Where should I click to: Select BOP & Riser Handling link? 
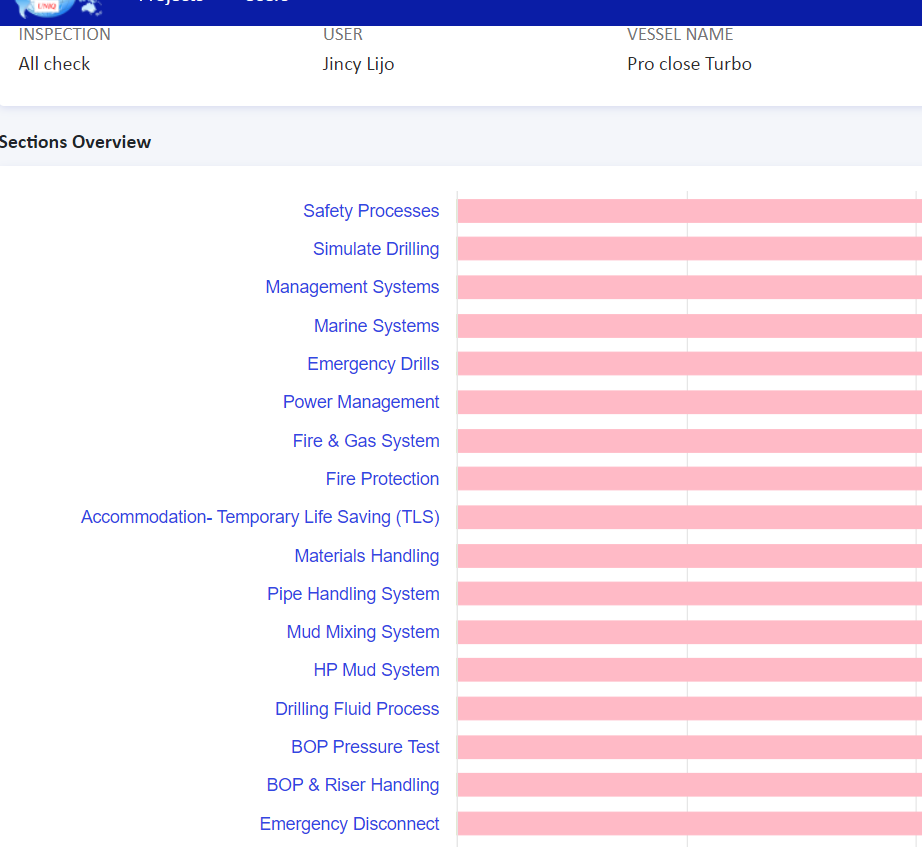353,785
